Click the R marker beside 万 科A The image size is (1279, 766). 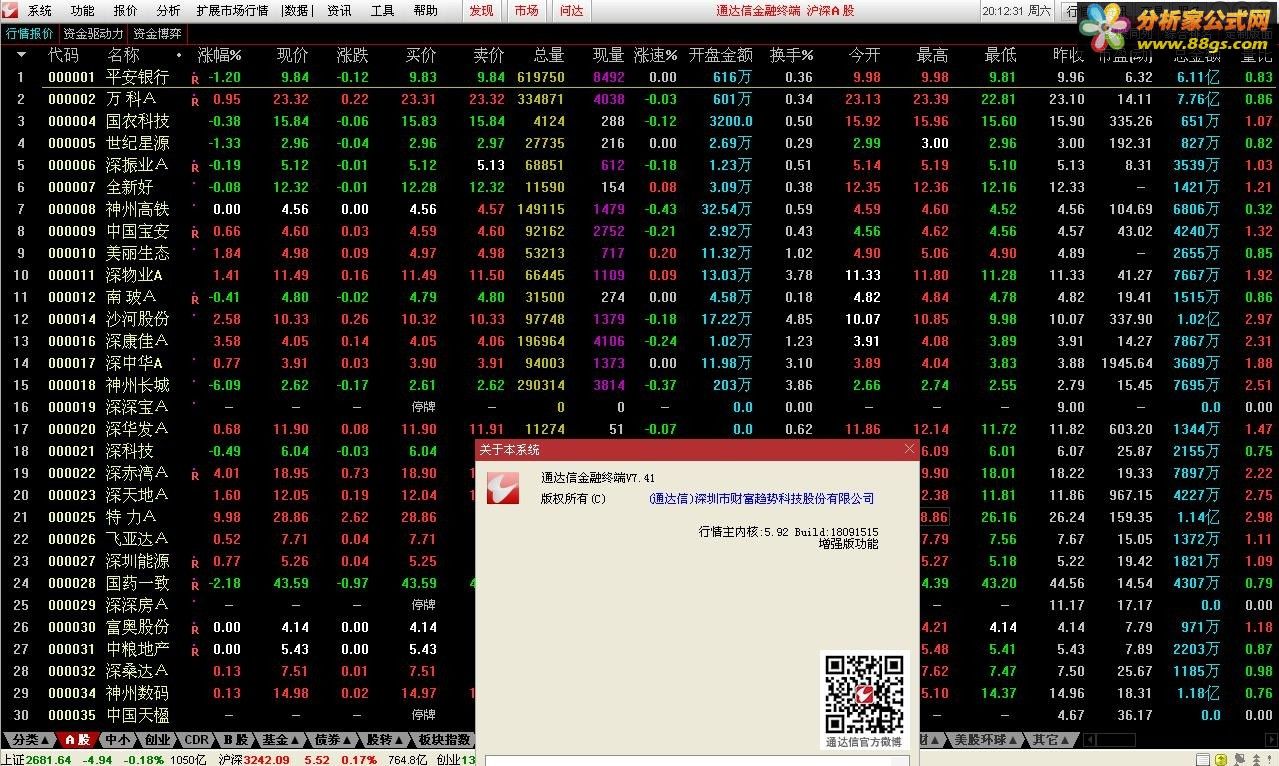pos(195,100)
